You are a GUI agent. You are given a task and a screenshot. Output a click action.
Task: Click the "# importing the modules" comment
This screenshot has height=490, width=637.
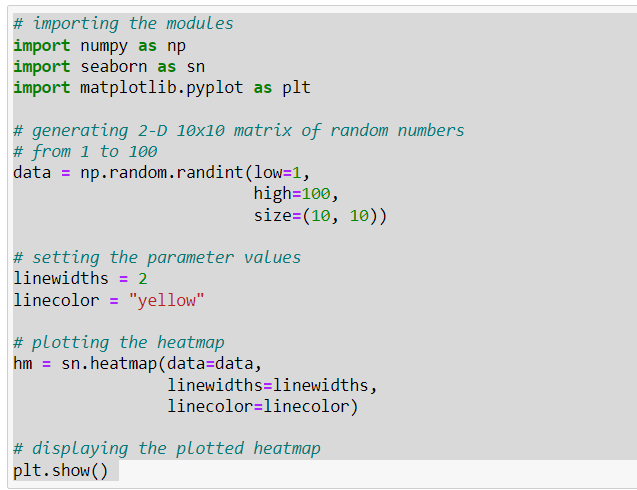click(123, 23)
